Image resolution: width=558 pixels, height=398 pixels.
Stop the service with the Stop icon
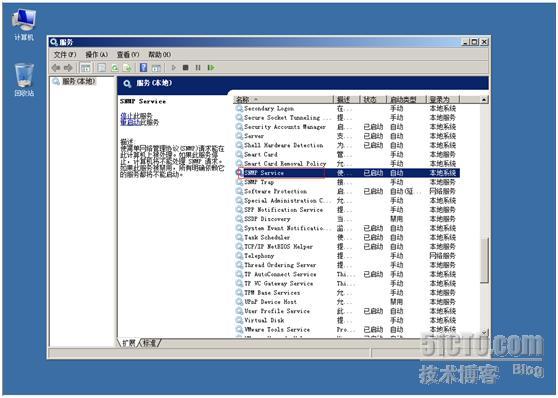coord(185,67)
